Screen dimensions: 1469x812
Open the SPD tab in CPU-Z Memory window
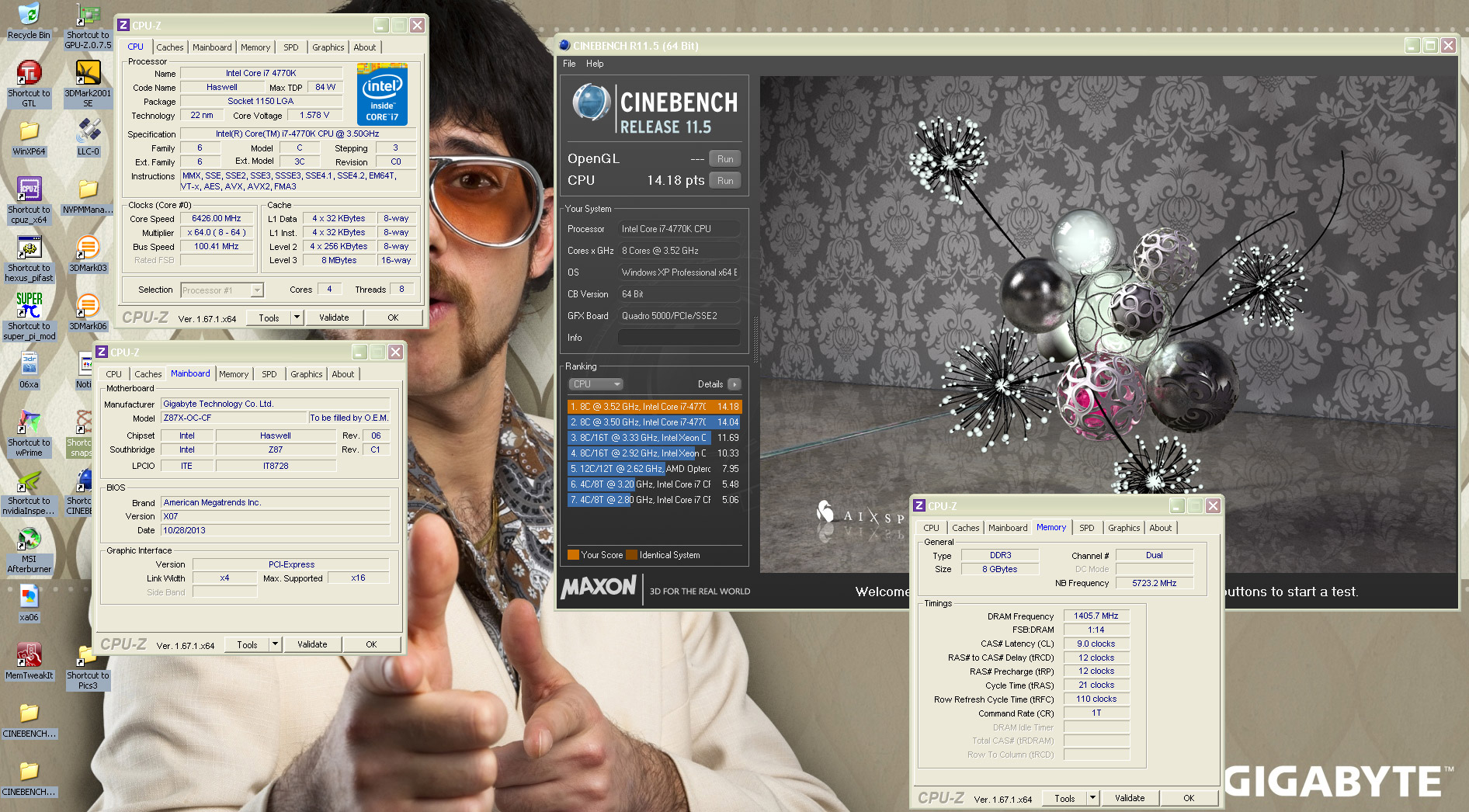click(1087, 528)
